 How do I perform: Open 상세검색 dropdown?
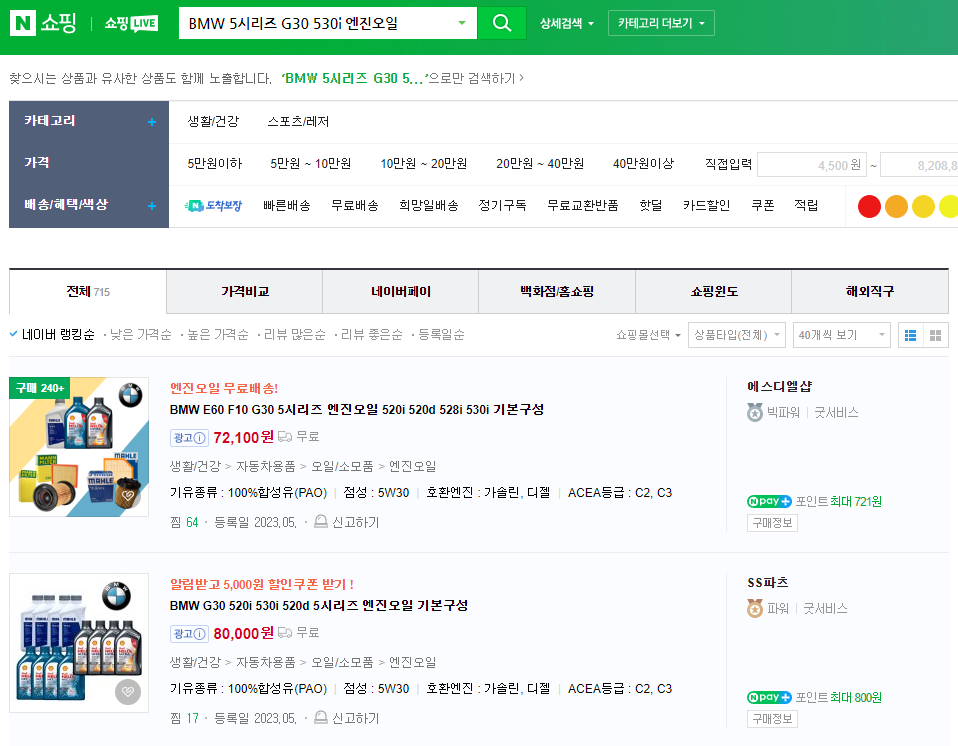(566, 23)
